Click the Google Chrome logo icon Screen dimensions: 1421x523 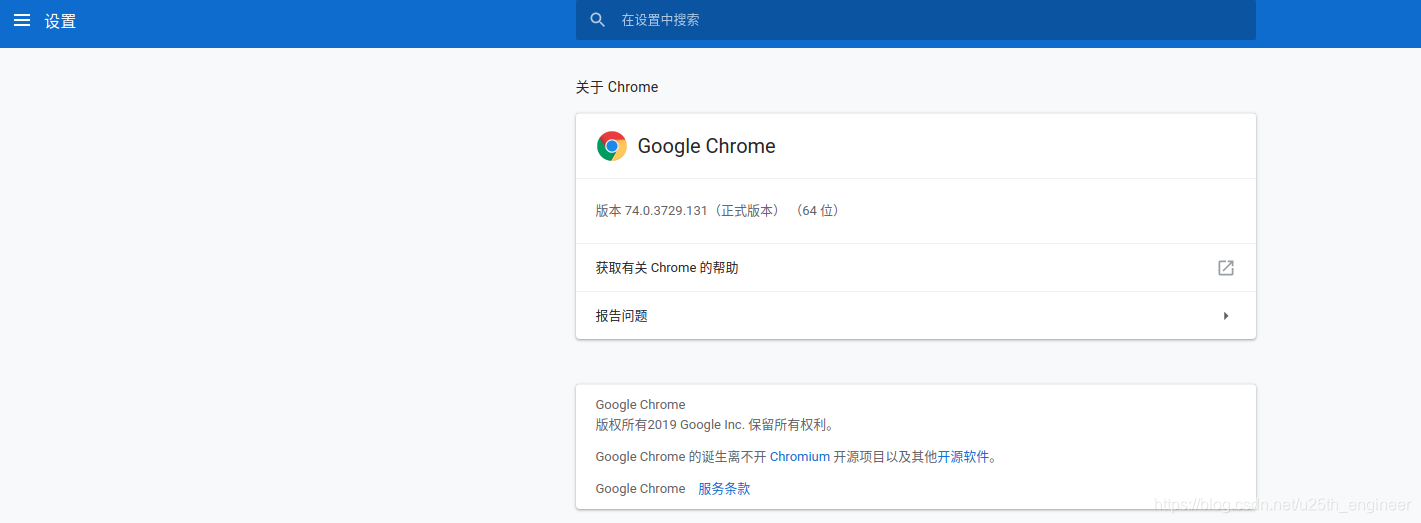pyautogui.click(x=612, y=146)
